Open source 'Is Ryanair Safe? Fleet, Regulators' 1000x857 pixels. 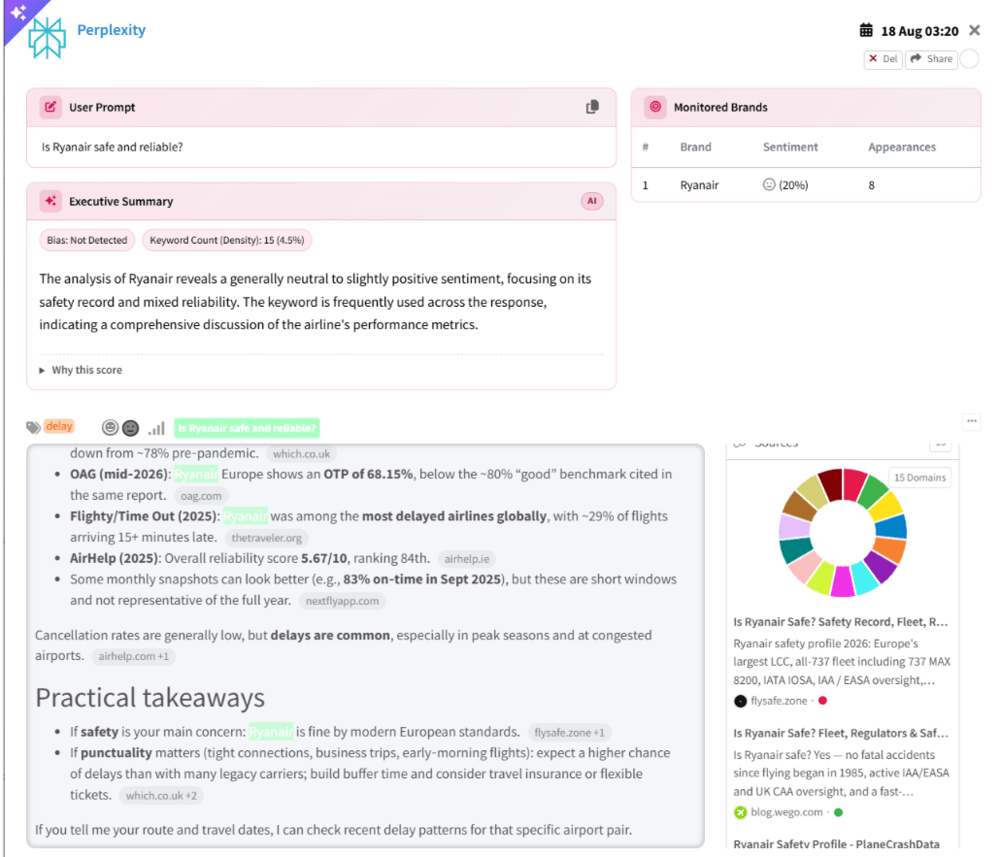coord(841,733)
